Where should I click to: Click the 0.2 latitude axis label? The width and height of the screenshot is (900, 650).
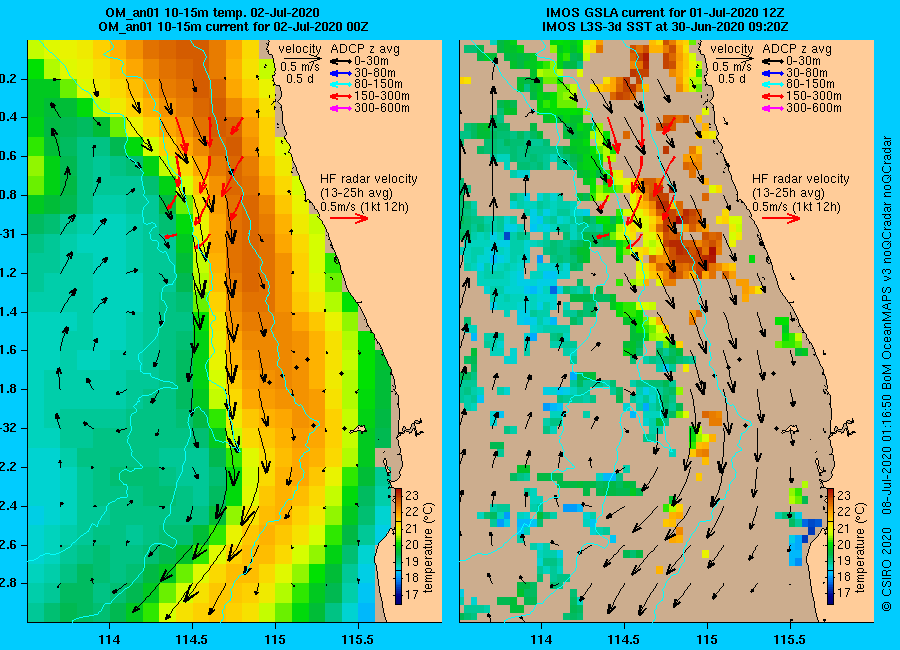click(x=9, y=79)
